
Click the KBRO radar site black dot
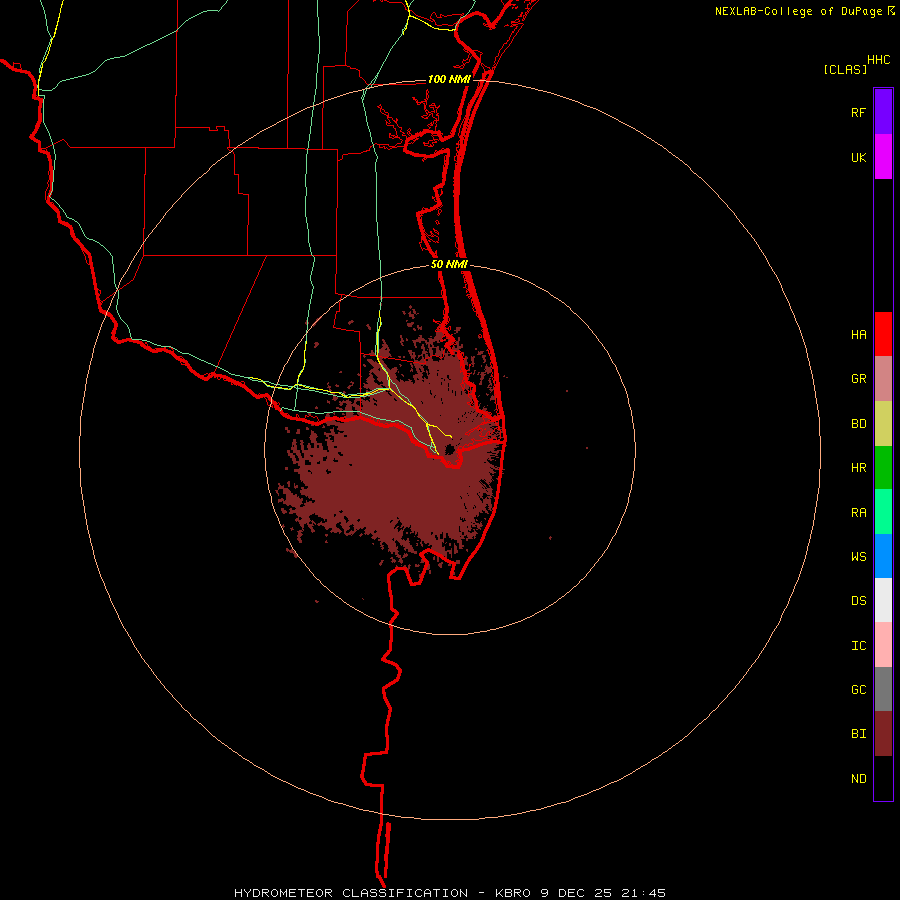(450, 449)
